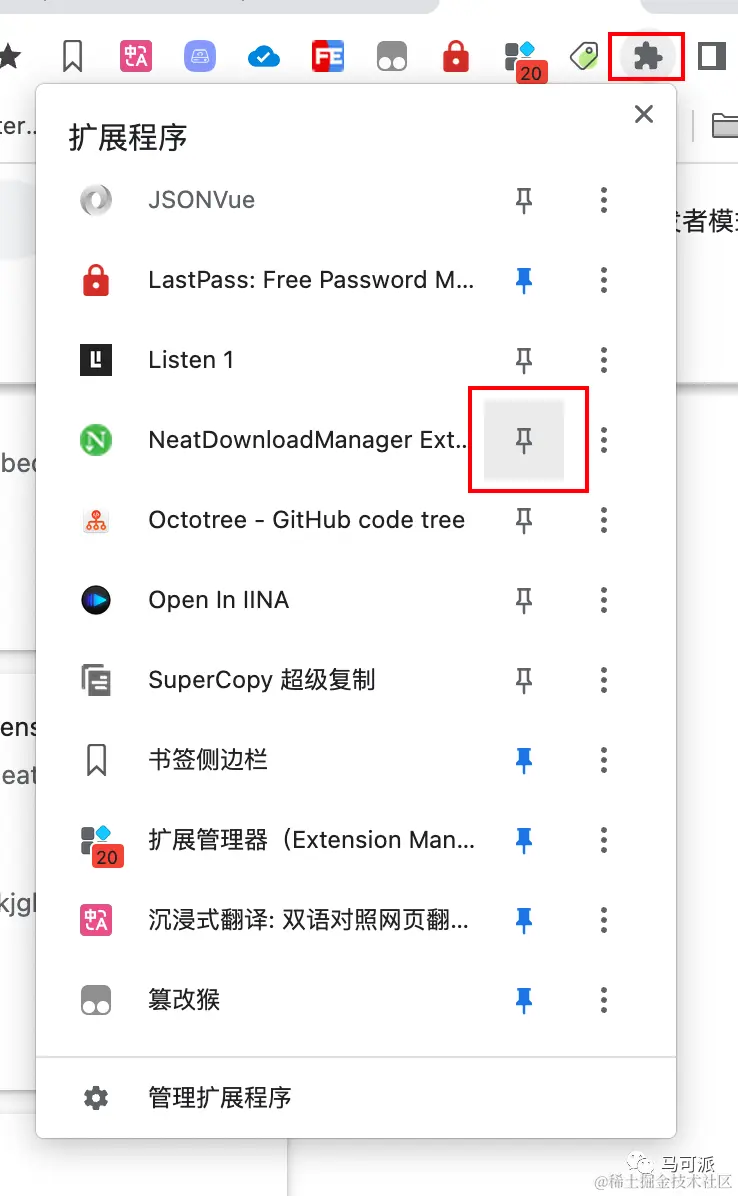
Task: Pin Open In IINA to the toolbar
Action: click(x=524, y=600)
